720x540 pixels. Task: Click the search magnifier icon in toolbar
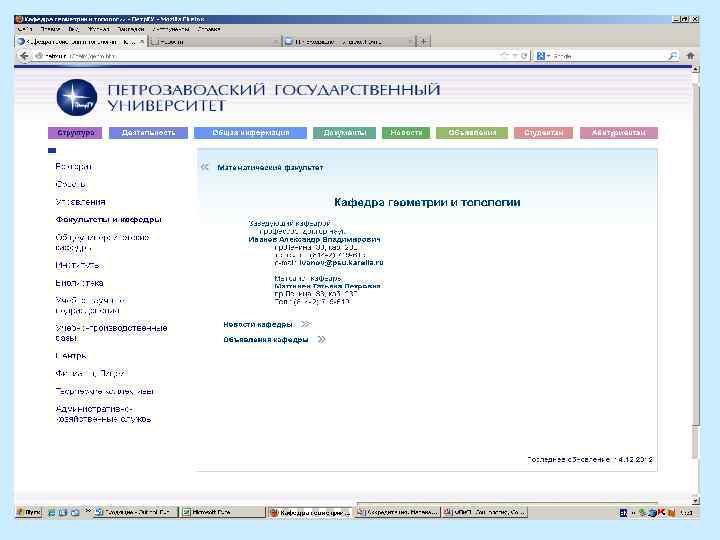(673, 56)
